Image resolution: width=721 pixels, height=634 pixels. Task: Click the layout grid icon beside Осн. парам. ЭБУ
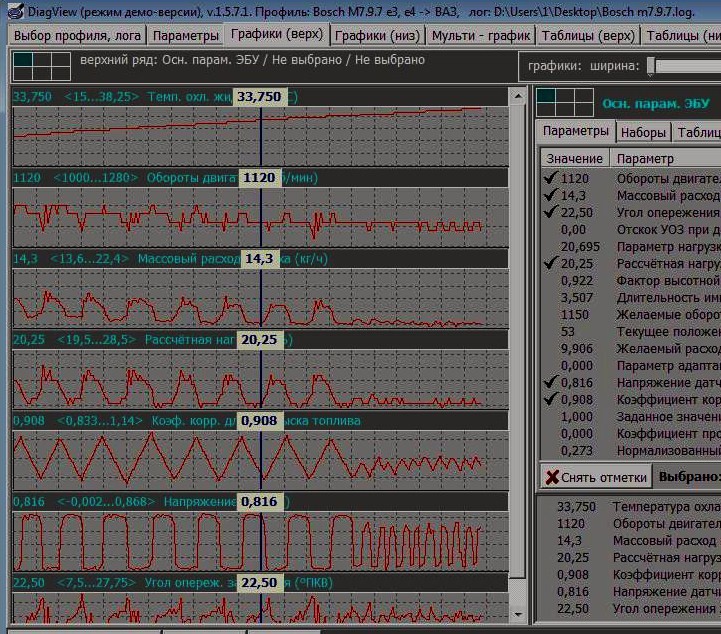[565, 103]
